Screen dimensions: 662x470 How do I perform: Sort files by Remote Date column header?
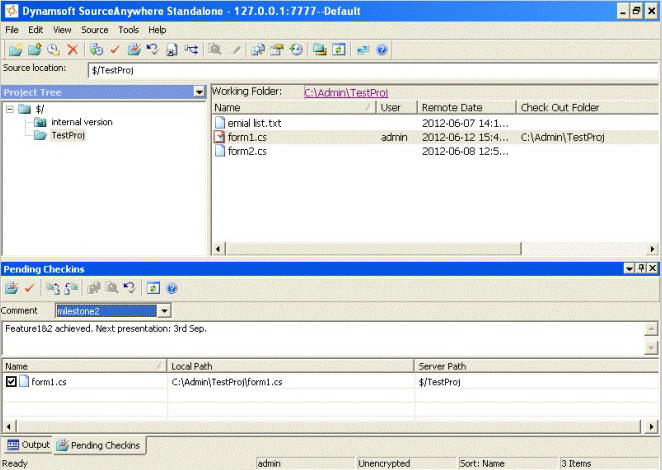(451, 107)
